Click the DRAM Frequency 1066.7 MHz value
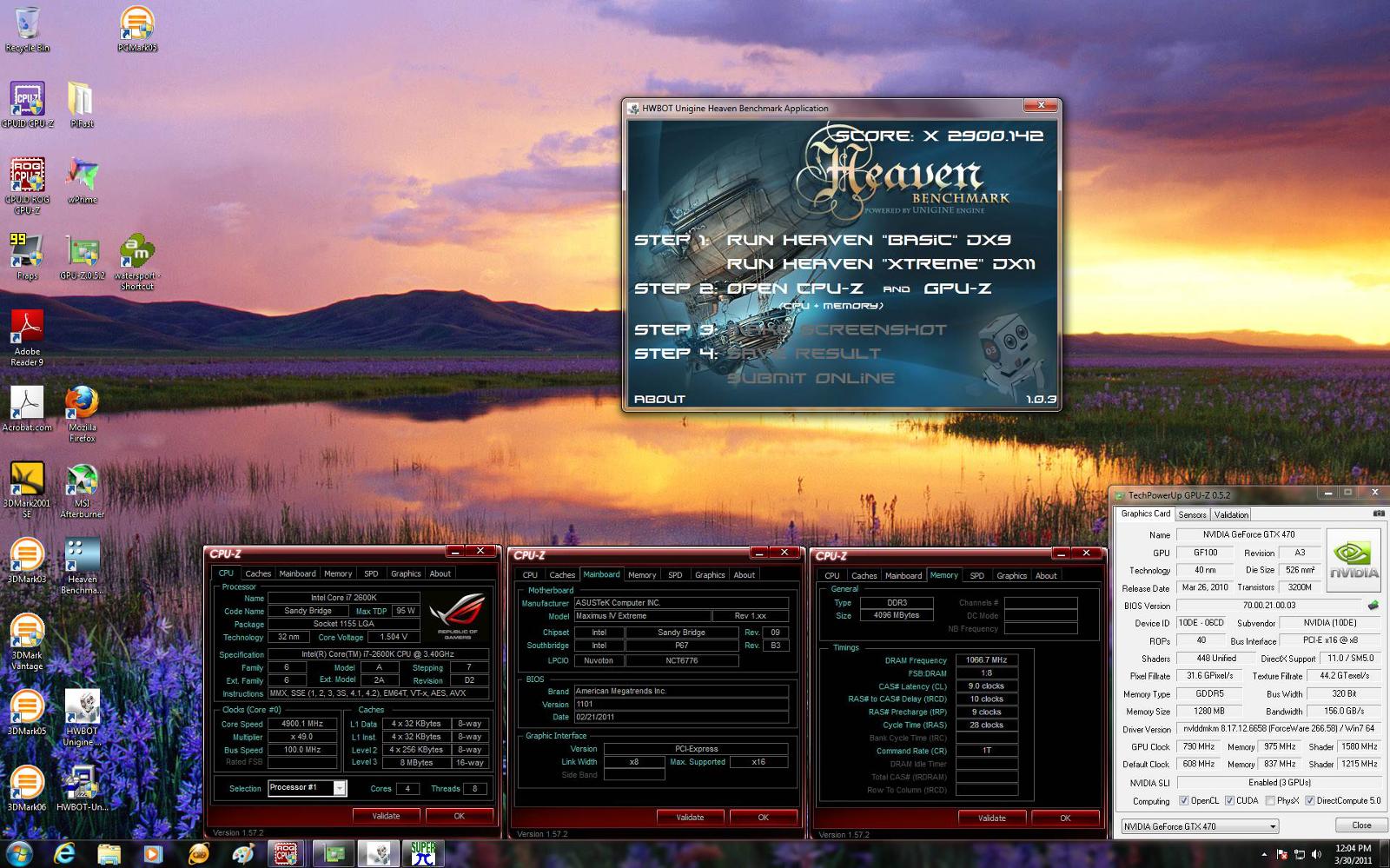This screenshot has height=868, width=1390. tap(986, 659)
